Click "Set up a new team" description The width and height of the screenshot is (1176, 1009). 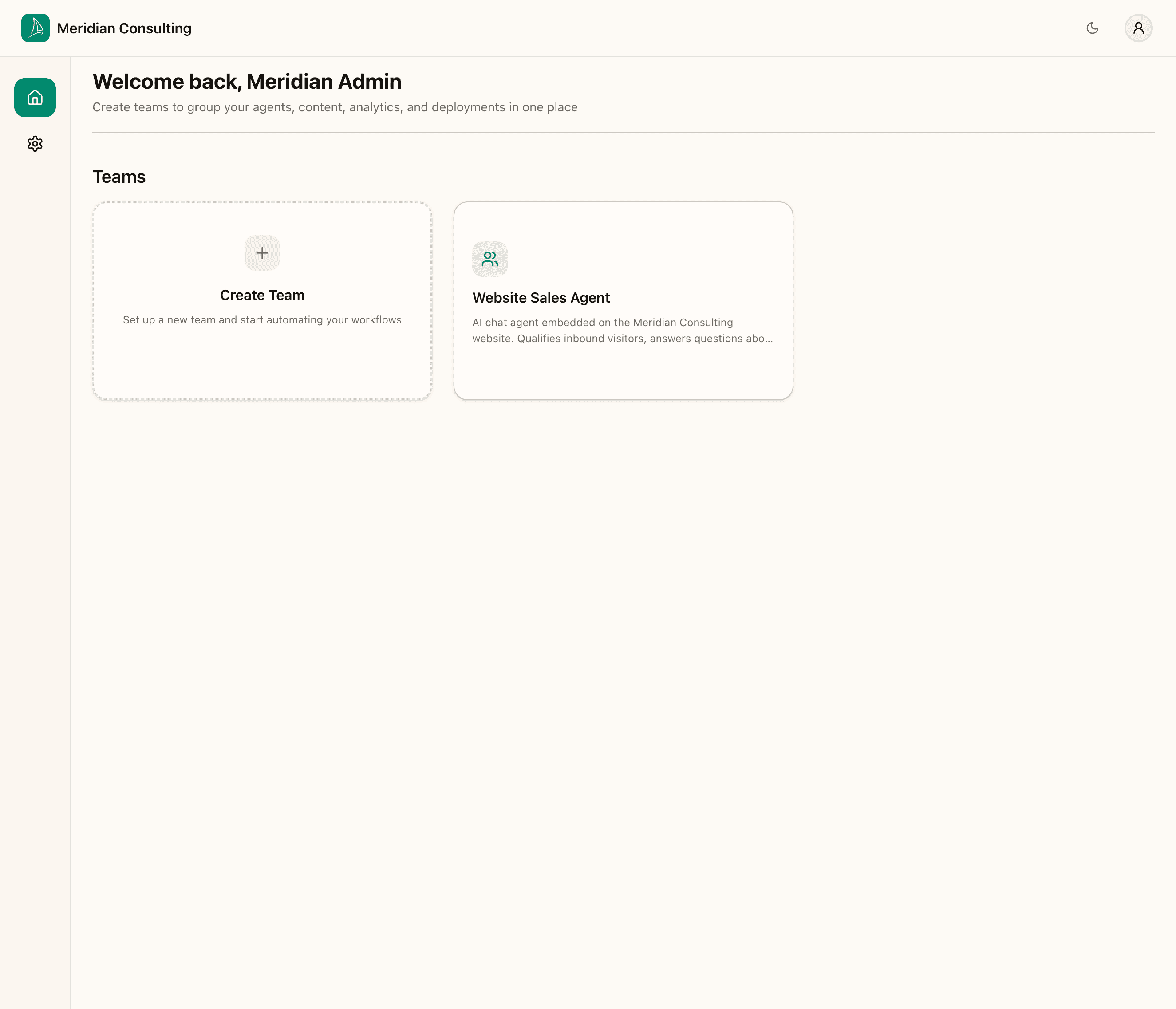262,320
